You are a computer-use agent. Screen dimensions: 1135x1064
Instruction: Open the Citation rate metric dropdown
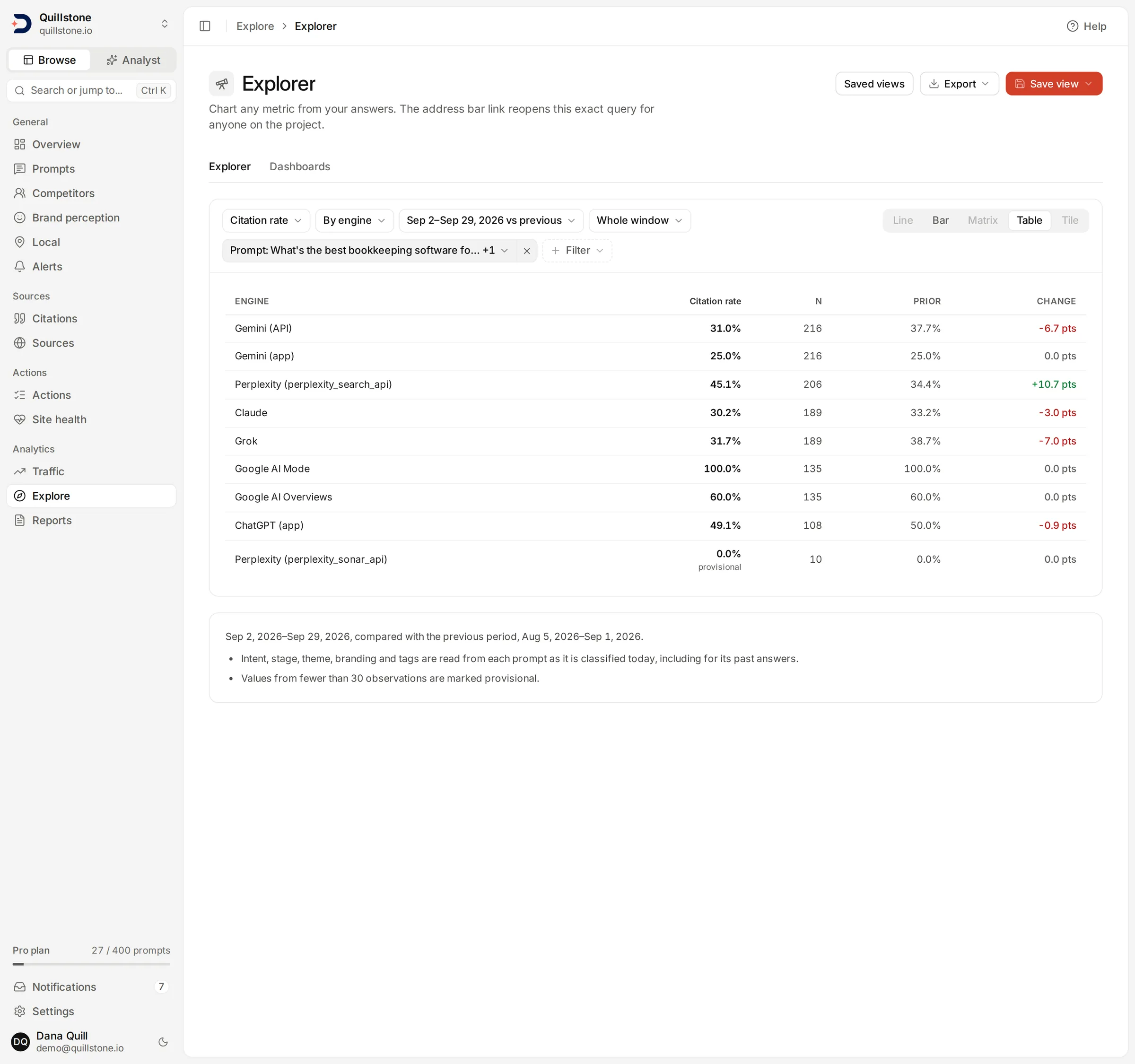tap(266, 220)
